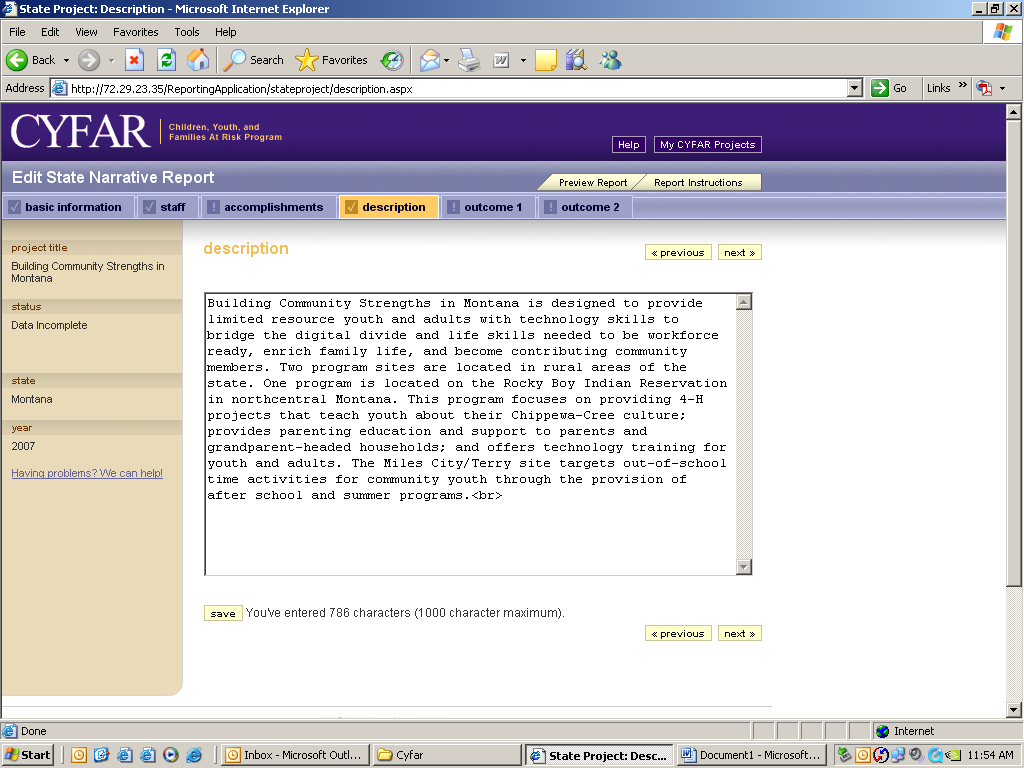Open the Having problems? We can help! link

[87, 473]
